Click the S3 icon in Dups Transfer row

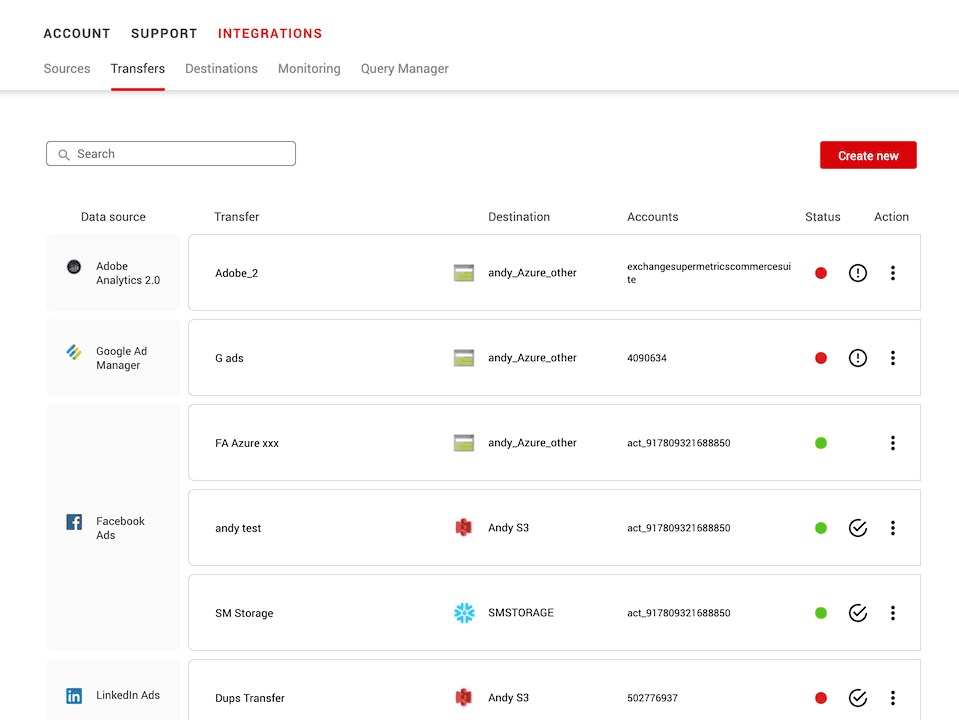click(464, 697)
